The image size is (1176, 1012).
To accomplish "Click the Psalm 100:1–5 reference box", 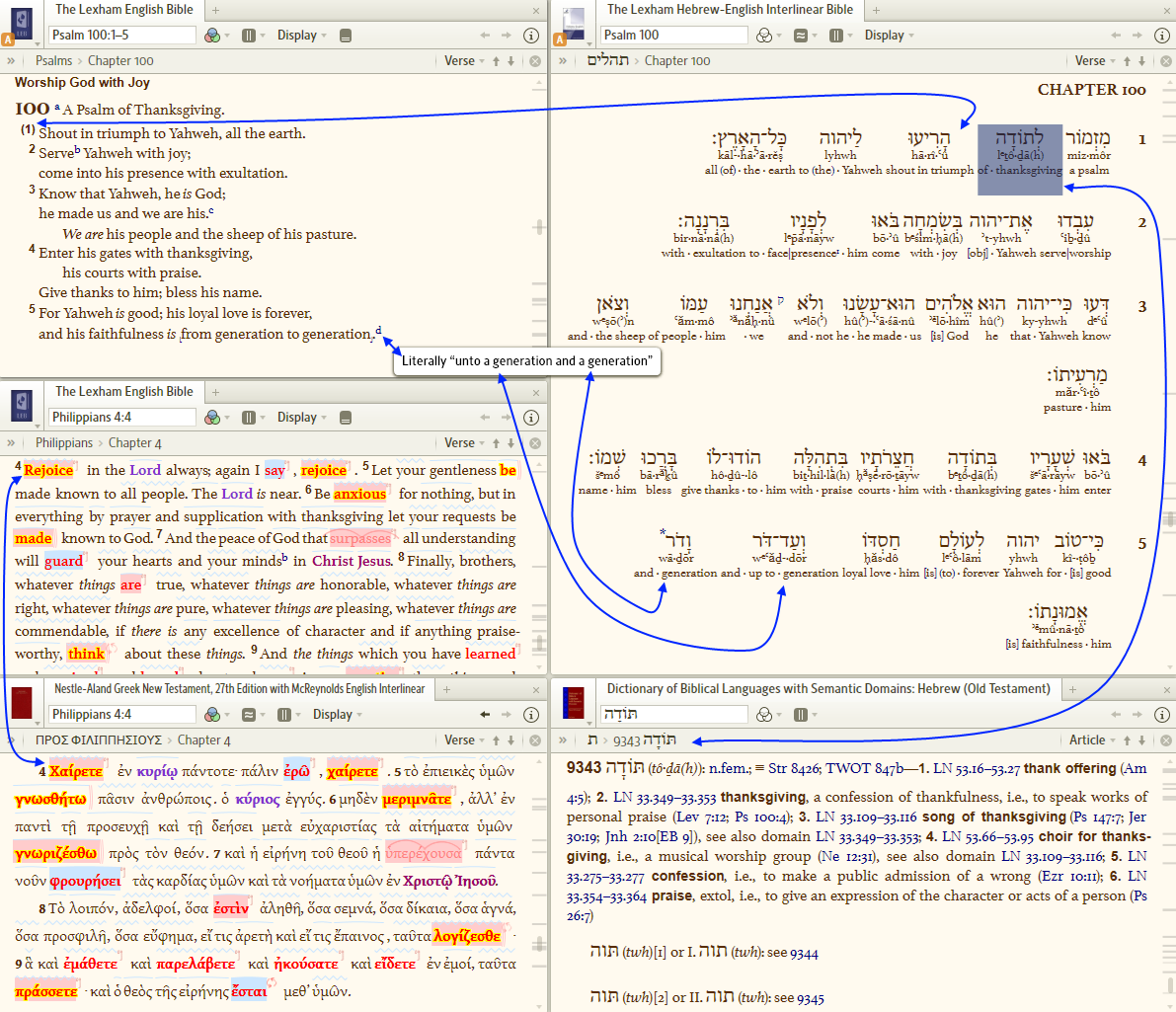I will tap(122, 35).
